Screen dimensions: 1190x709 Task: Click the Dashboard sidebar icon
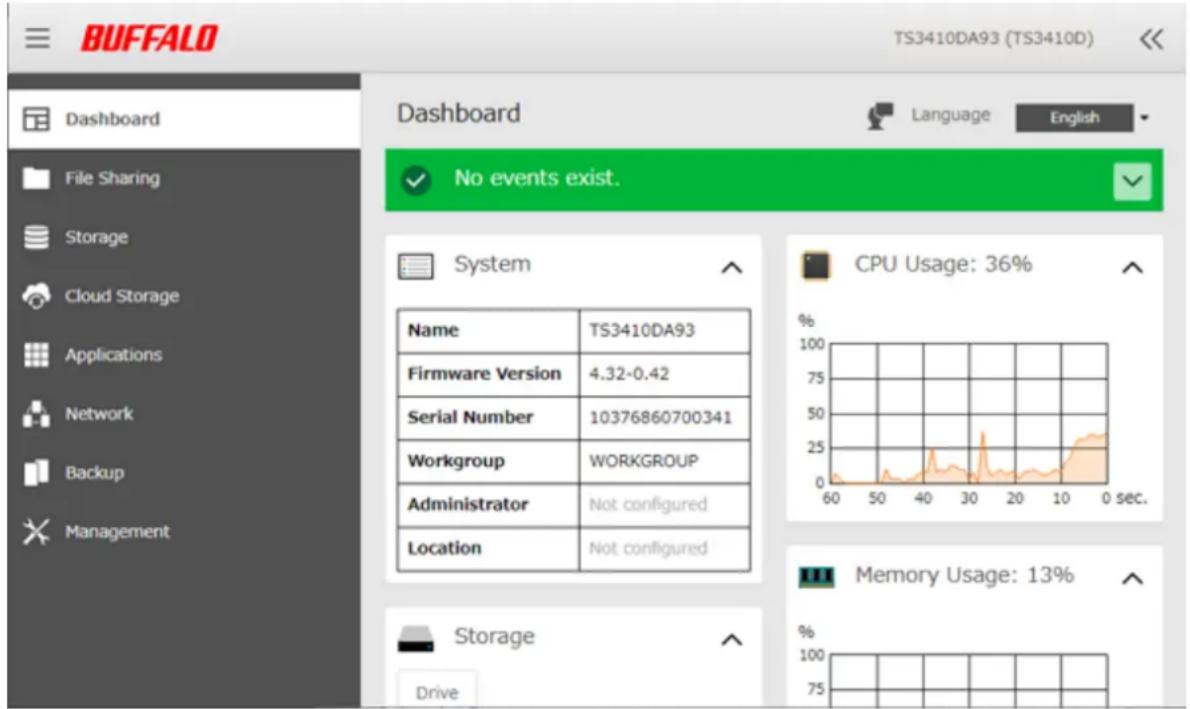pos(36,119)
